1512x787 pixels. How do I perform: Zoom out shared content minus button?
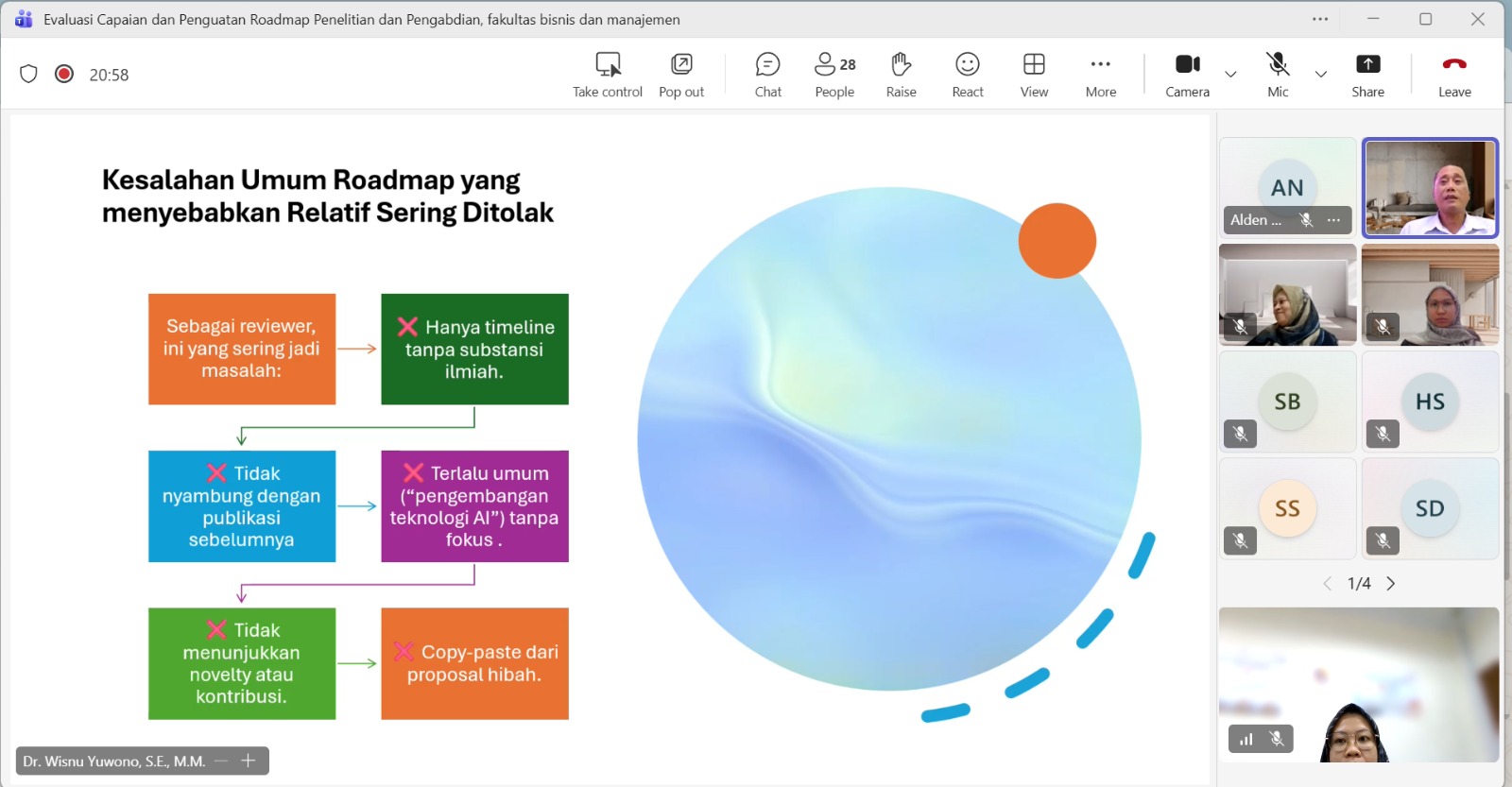pyautogui.click(x=221, y=761)
